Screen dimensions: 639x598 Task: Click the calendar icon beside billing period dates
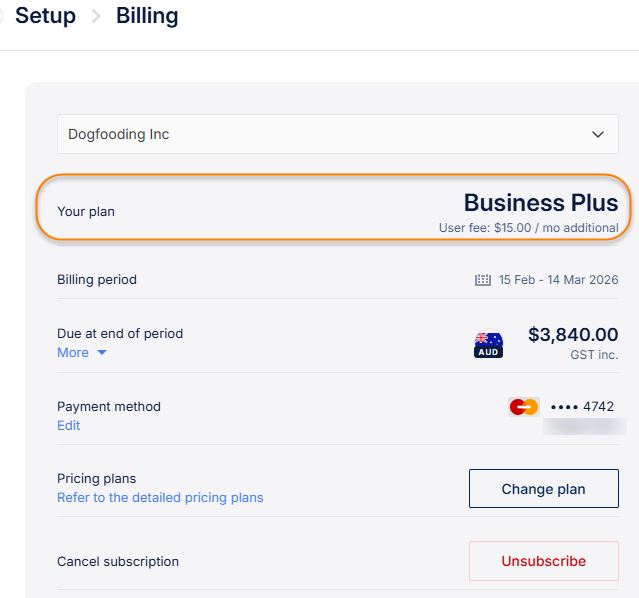[x=482, y=280]
